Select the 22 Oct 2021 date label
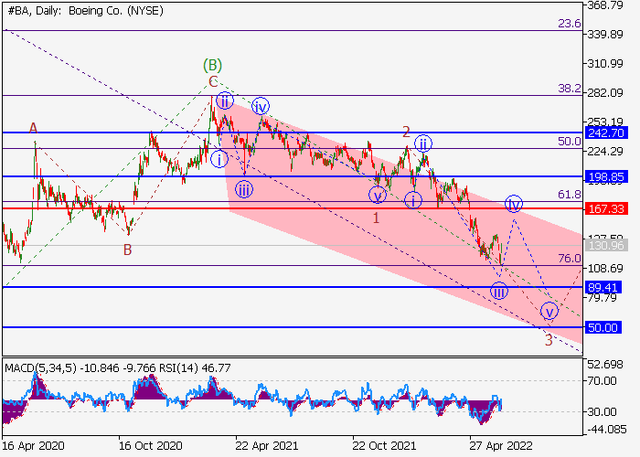 (384, 446)
